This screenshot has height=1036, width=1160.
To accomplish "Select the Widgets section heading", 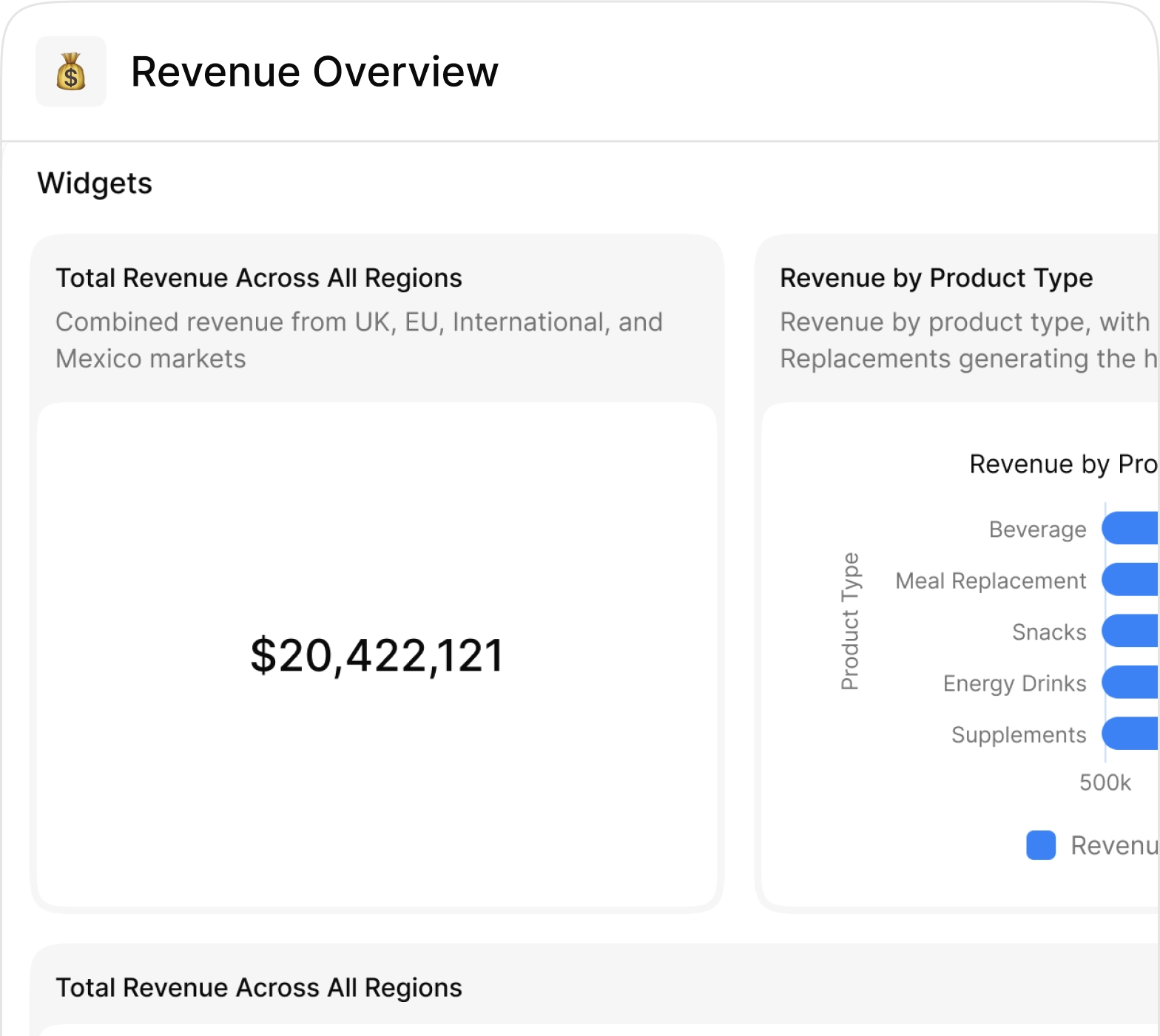I will [x=95, y=183].
